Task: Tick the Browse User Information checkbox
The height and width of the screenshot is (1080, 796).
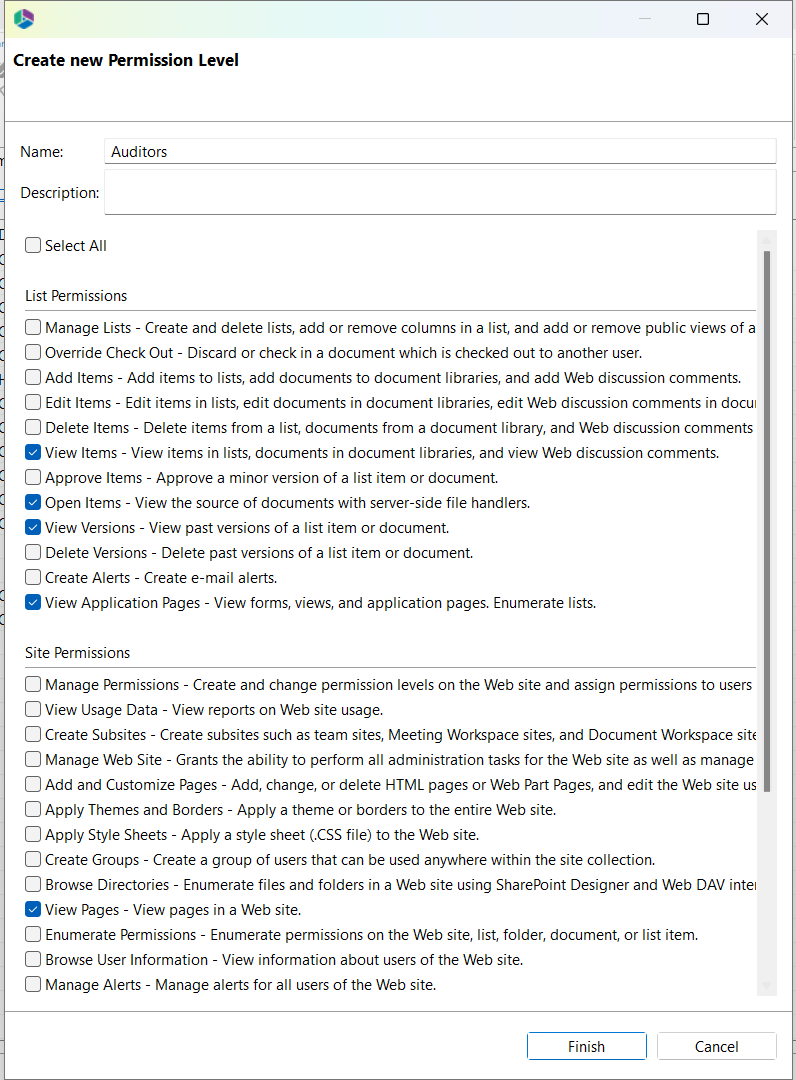Action: point(34,960)
